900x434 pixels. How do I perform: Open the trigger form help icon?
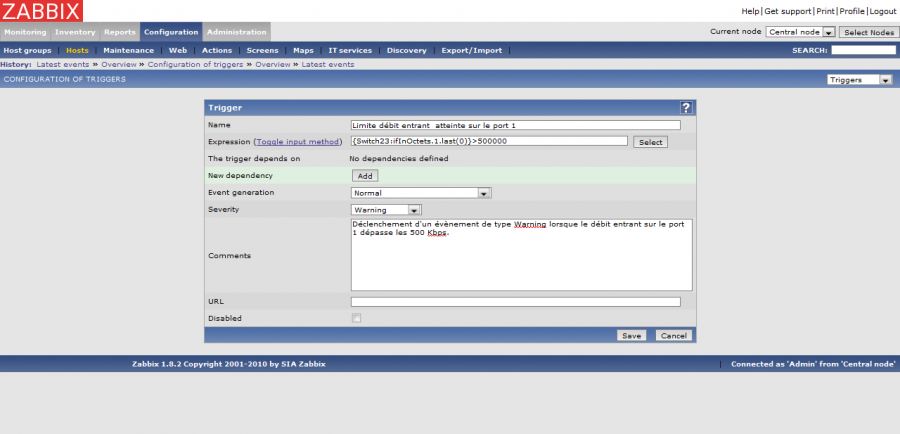(686, 108)
